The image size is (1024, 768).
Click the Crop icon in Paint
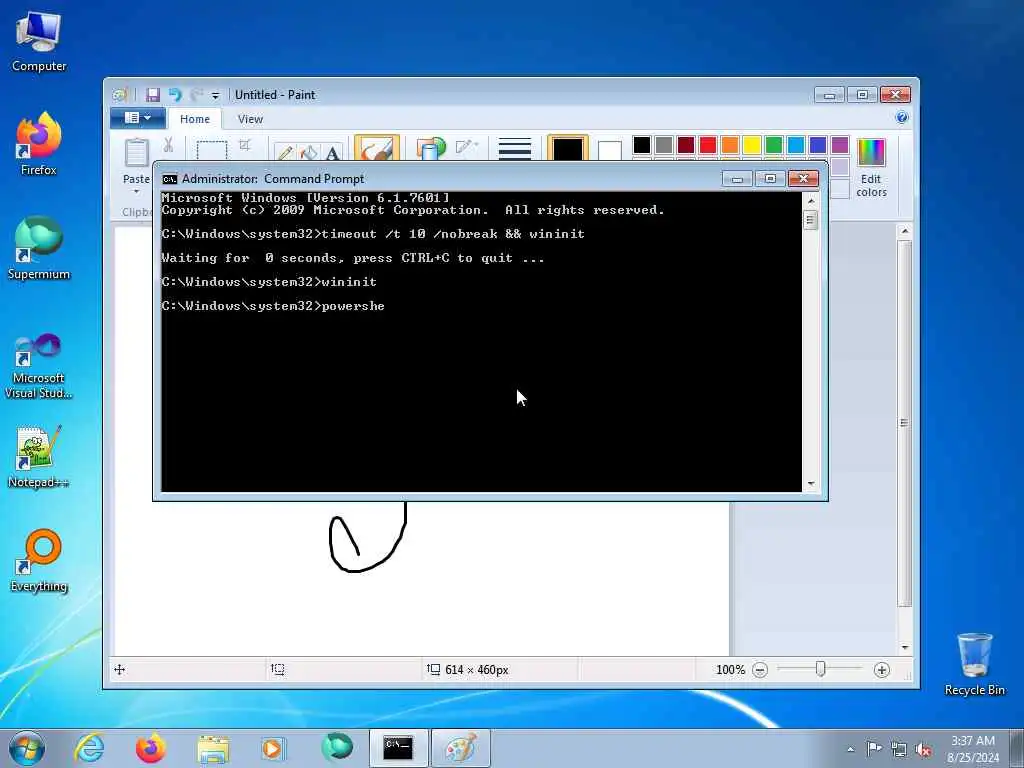pos(245,144)
